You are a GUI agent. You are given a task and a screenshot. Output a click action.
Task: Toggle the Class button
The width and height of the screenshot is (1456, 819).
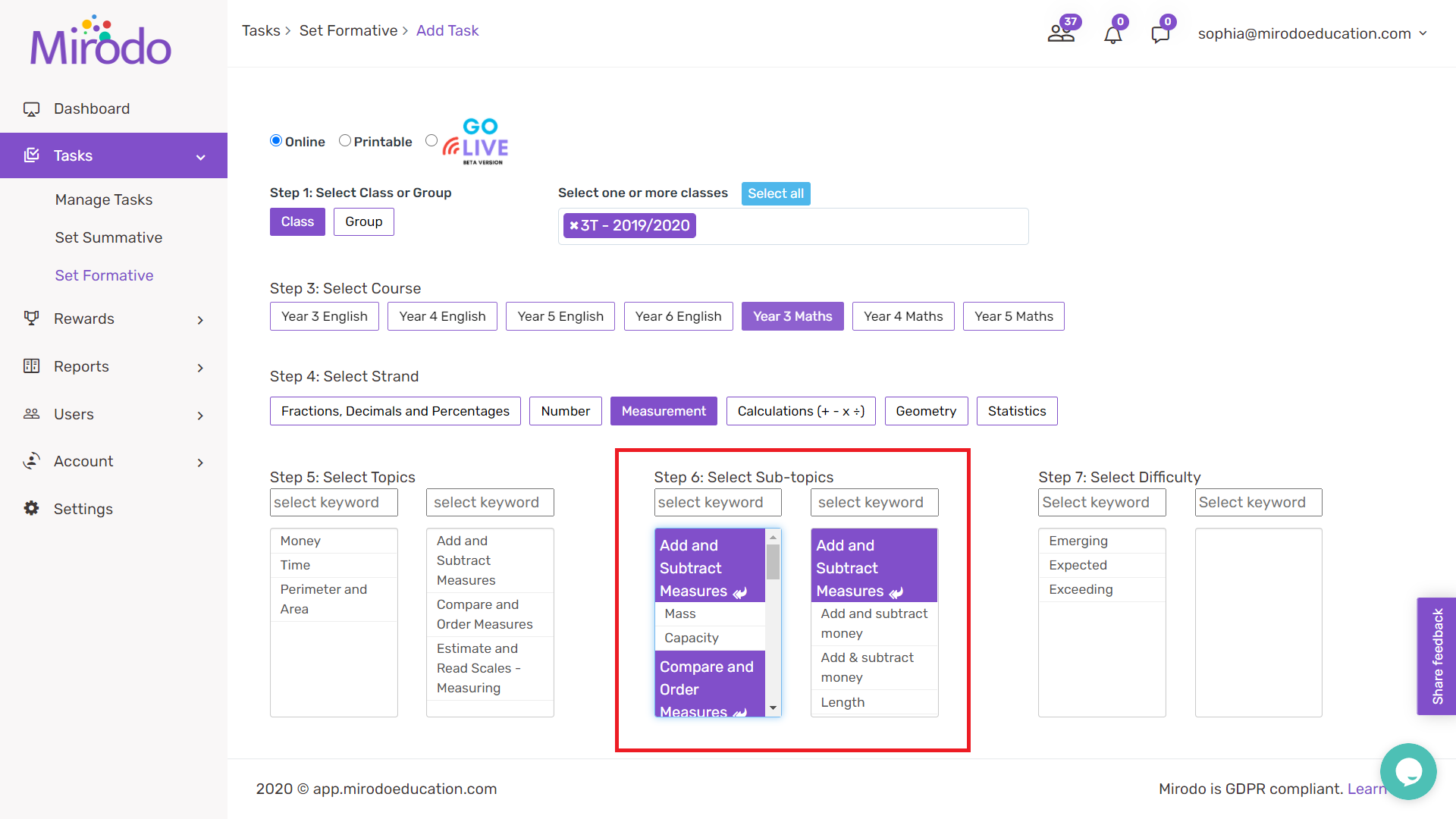point(297,221)
